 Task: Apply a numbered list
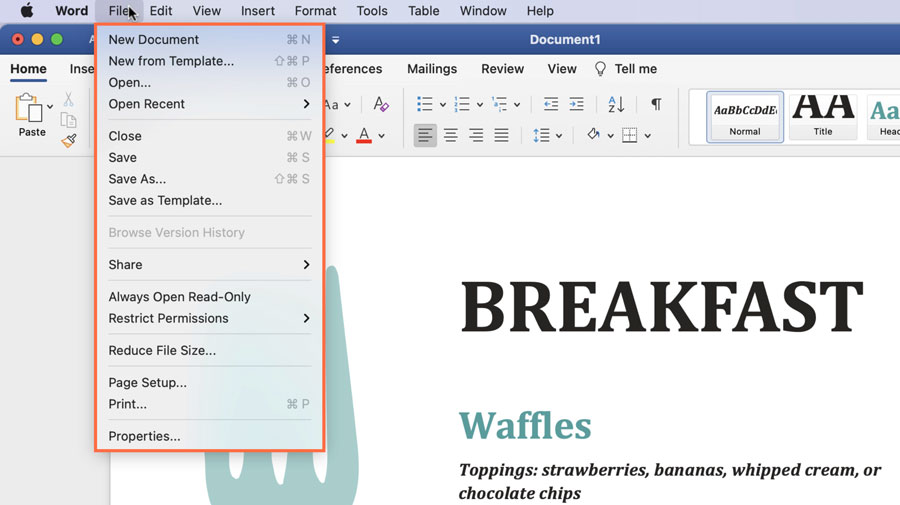tap(462, 104)
